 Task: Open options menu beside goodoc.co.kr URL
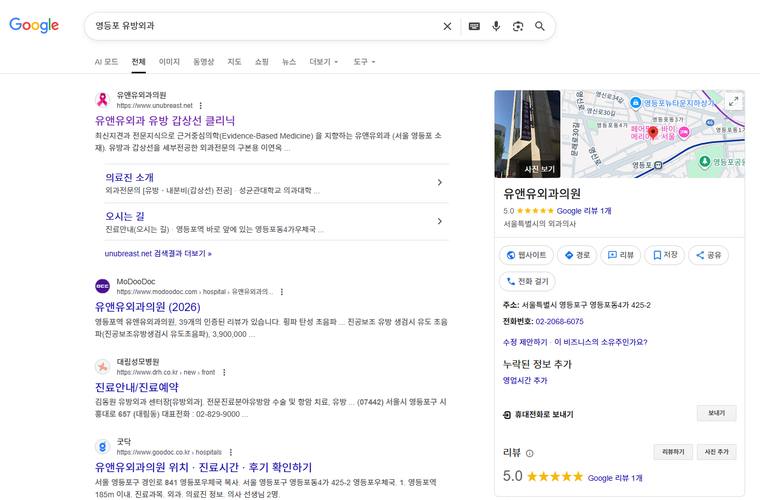click(231, 452)
